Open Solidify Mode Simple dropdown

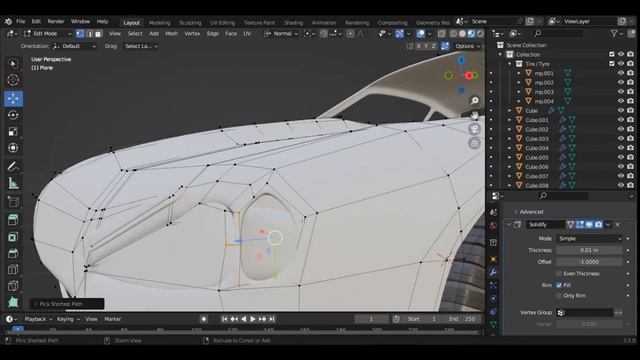[x=589, y=239]
